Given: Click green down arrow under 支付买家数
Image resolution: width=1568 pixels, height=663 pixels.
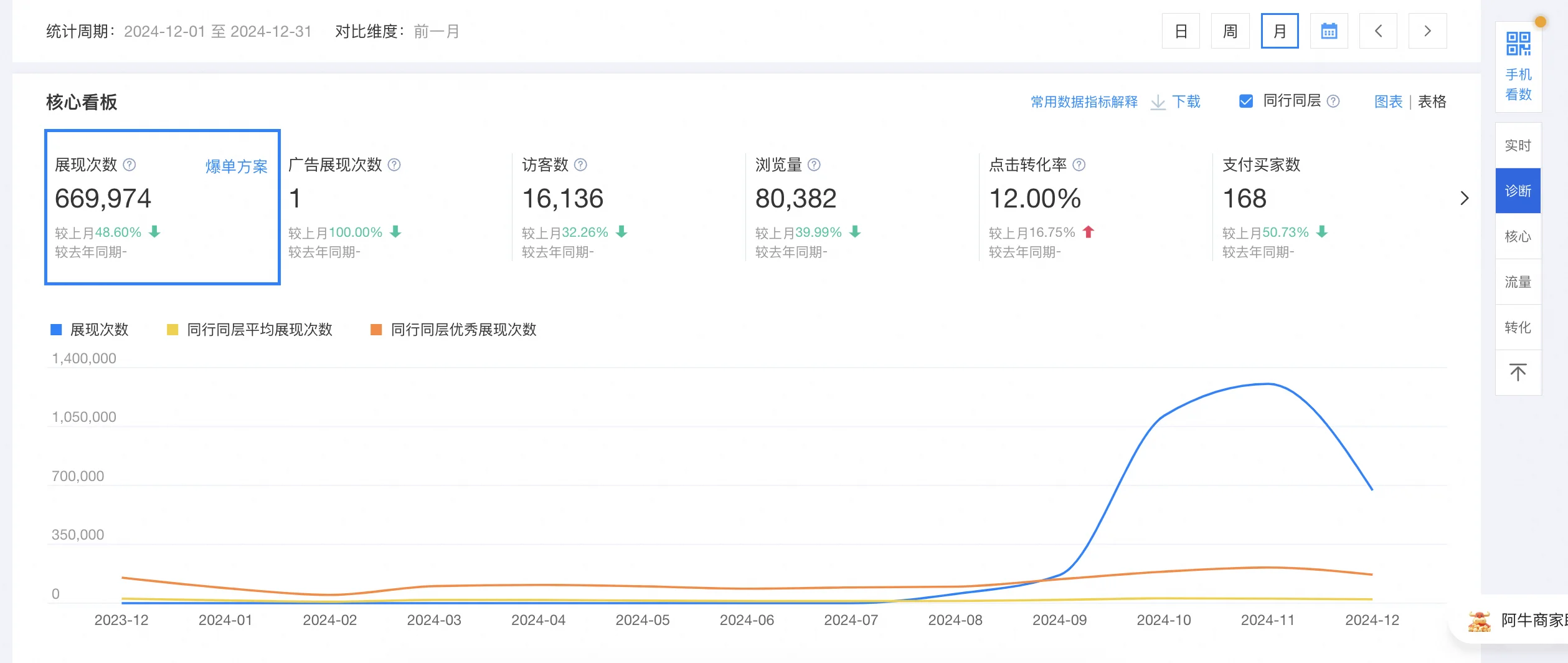Looking at the screenshot, I should point(1322,232).
